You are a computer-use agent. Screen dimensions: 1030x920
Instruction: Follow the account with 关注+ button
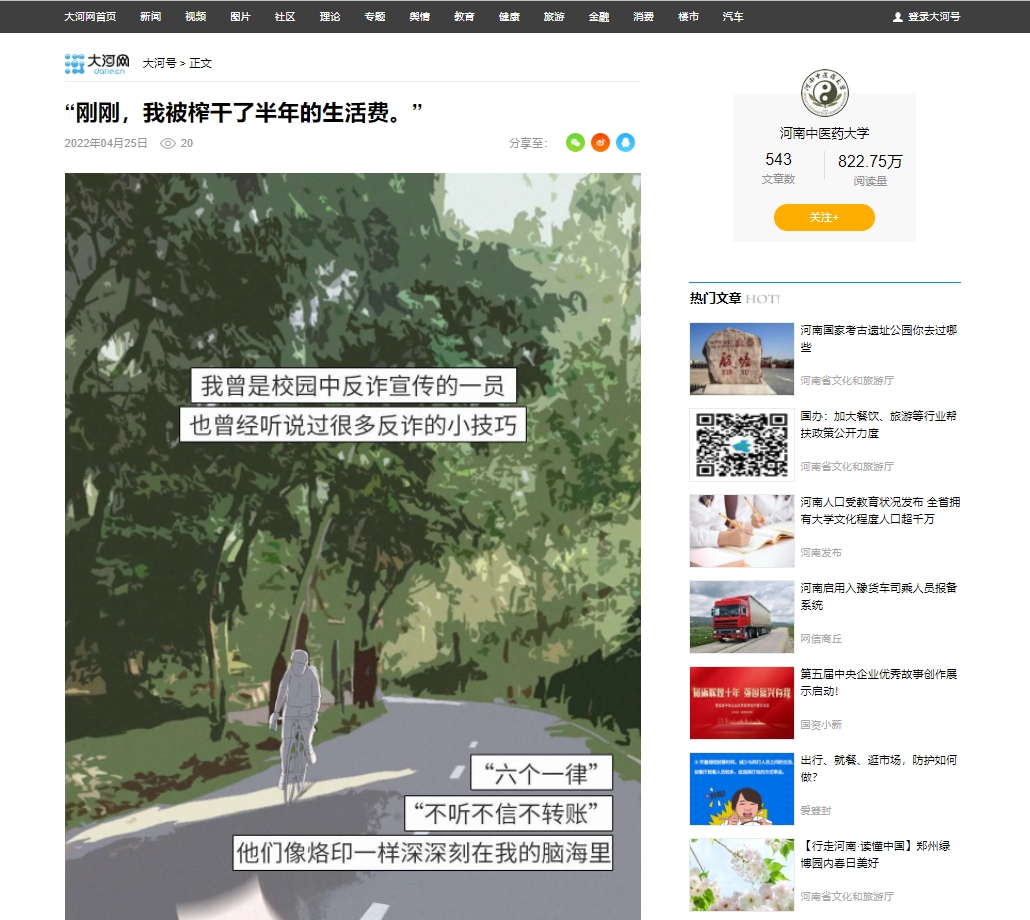point(824,217)
